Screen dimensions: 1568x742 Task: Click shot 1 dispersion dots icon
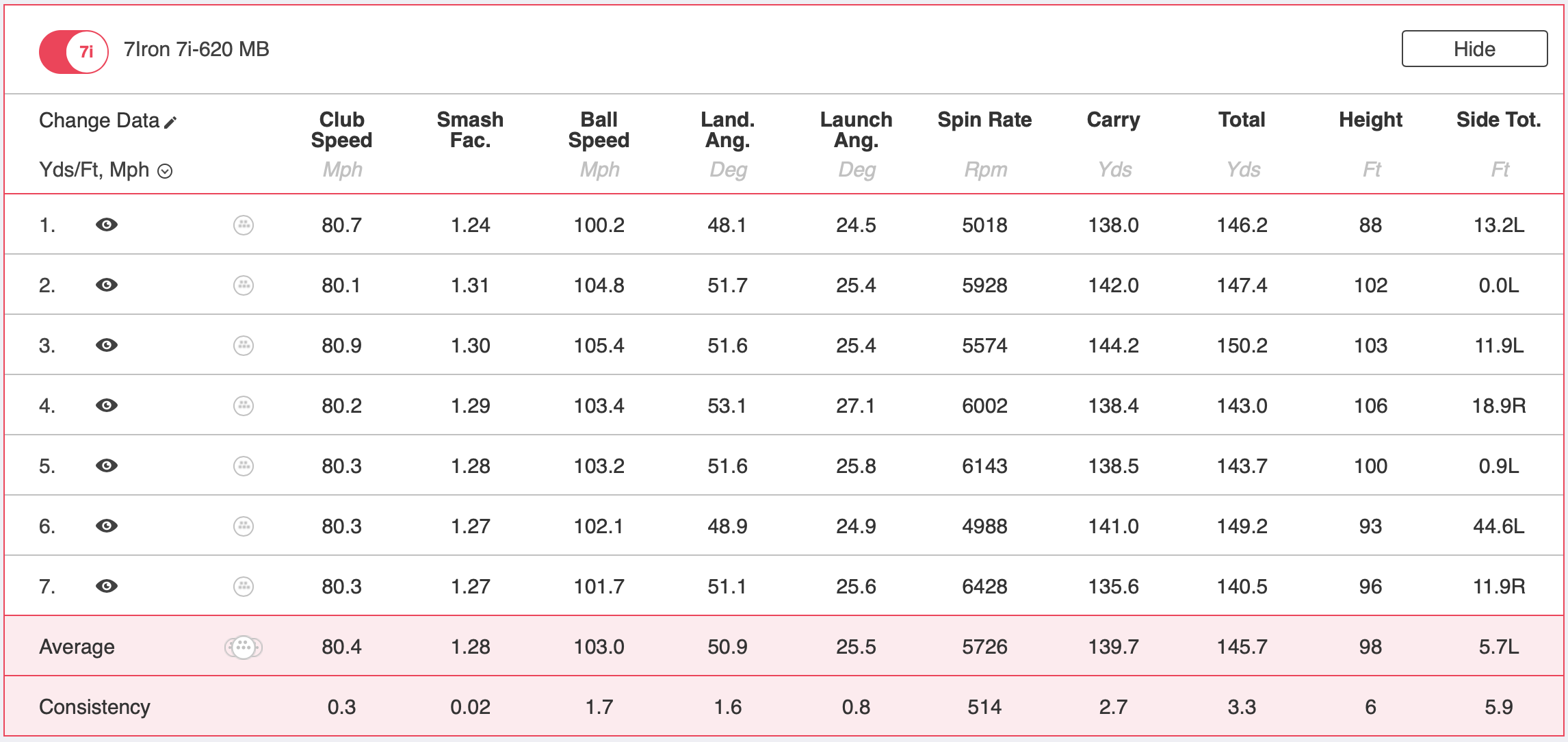point(244,225)
